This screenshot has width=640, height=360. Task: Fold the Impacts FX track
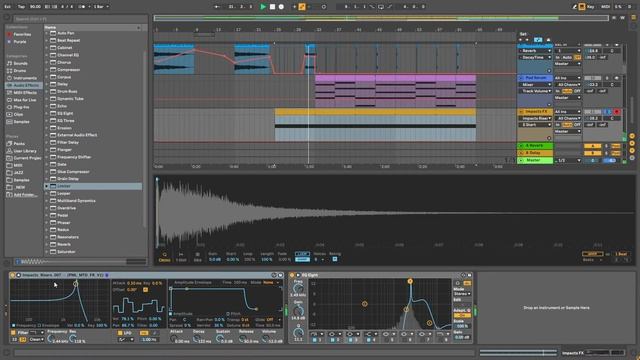(x=521, y=111)
